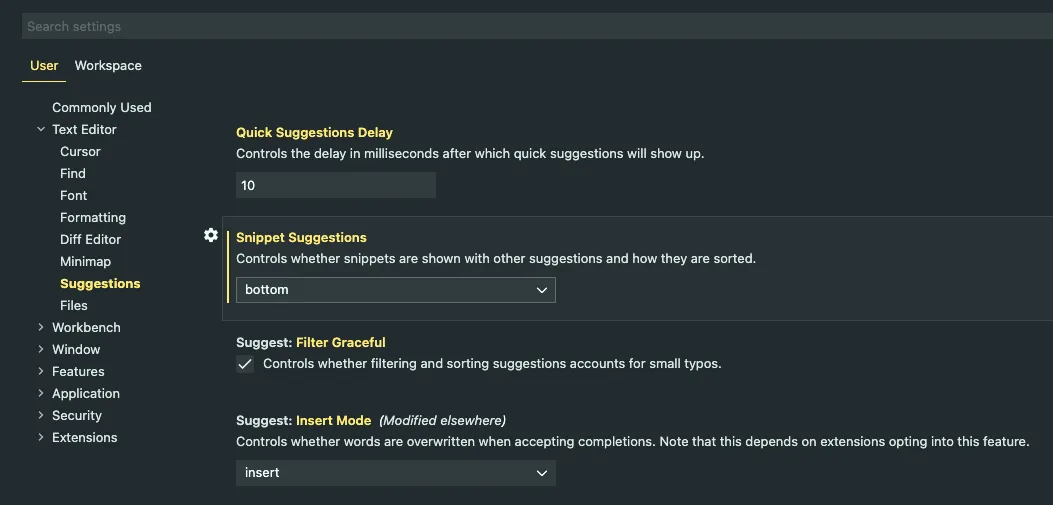The width and height of the screenshot is (1053, 505).
Task: Switch to the Workspace settings tab
Action: coord(108,66)
